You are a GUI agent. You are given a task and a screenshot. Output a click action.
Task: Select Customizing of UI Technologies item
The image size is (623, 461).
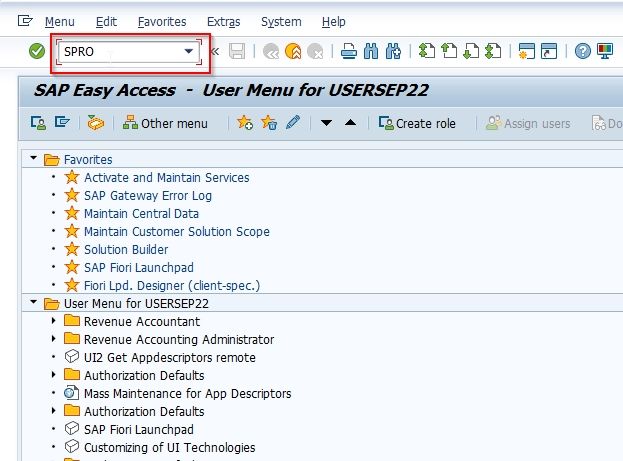pyautogui.click(x=170, y=447)
